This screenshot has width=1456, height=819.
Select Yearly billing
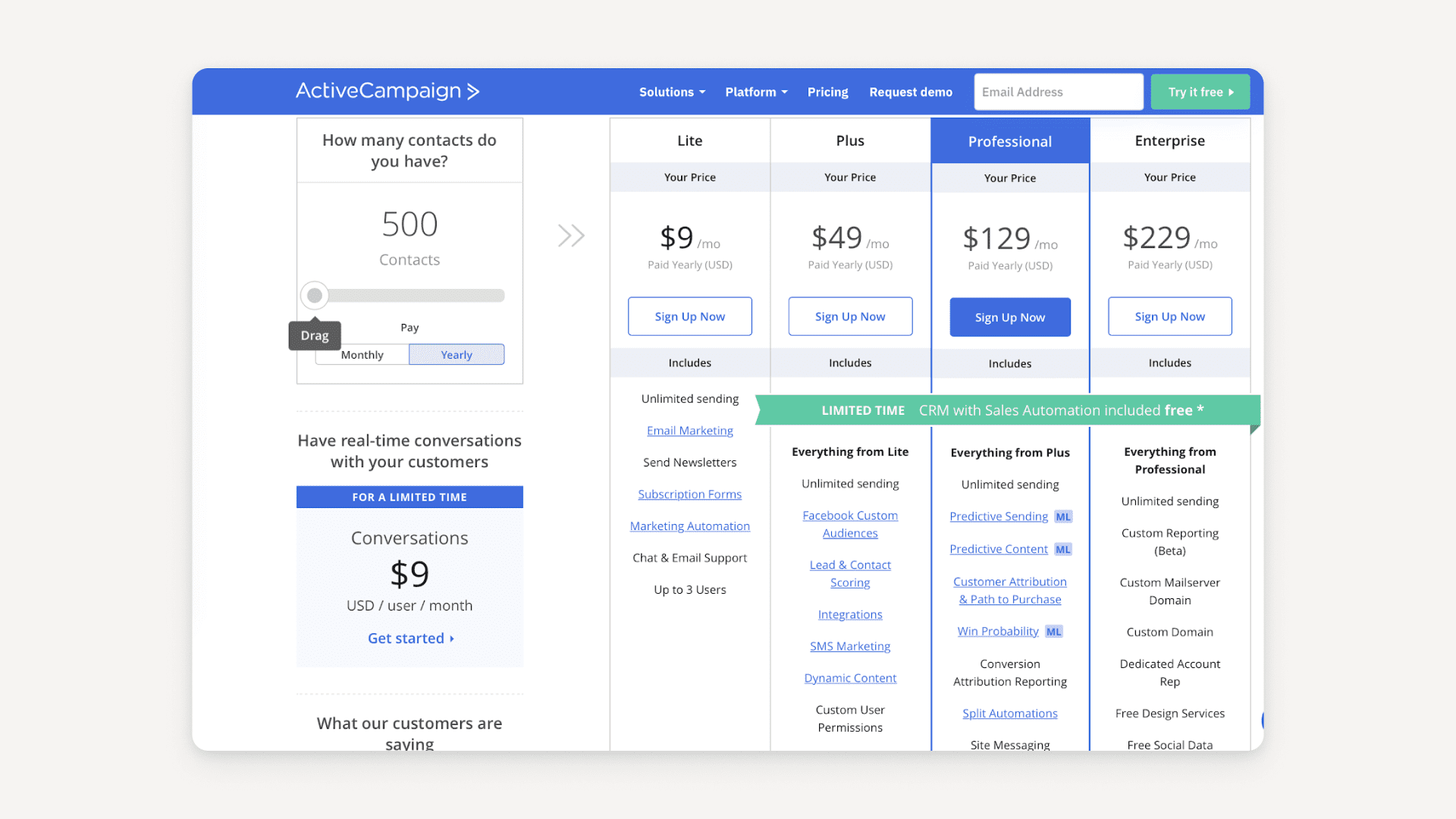tap(456, 354)
